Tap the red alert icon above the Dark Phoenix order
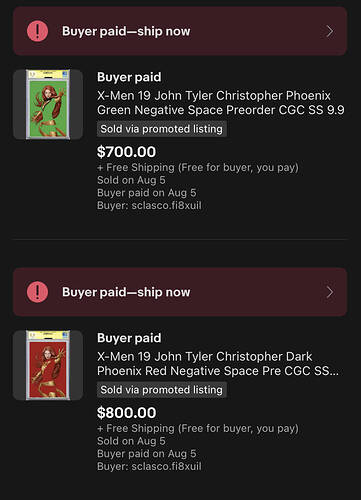This screenshot has height=500, width=361. [37, 292]
